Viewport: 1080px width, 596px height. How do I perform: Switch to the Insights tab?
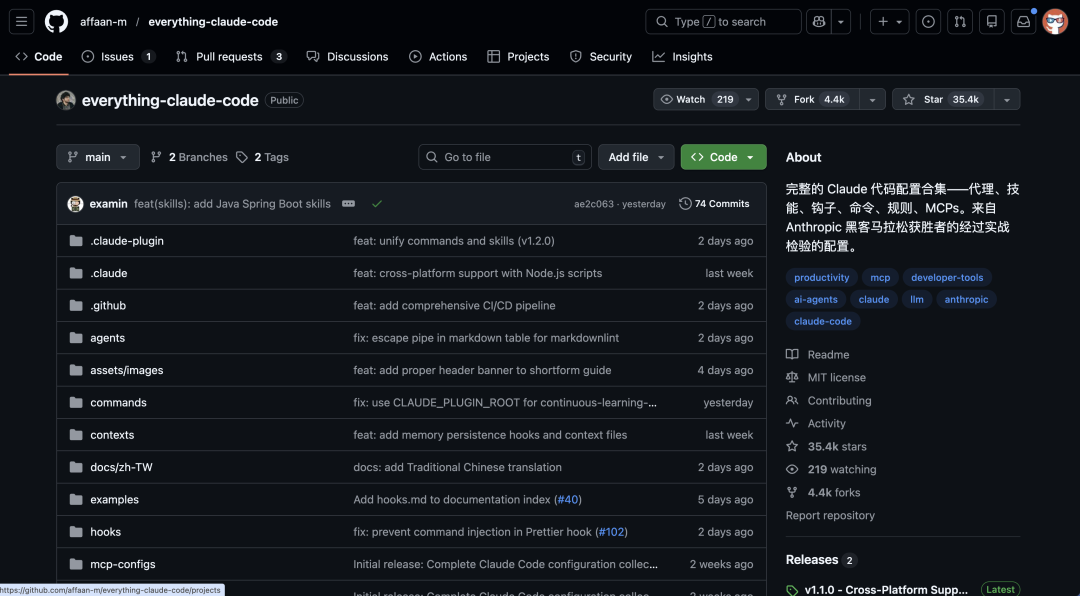pyautogui.click(x=682, y=57)
